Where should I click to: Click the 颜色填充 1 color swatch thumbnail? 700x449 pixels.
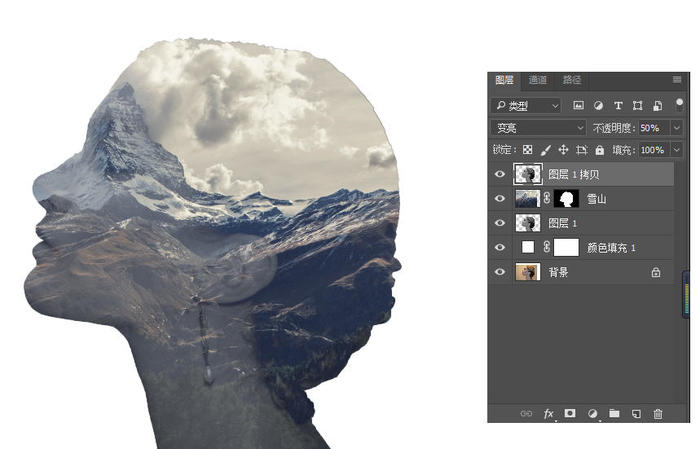(x=528, y=247)
